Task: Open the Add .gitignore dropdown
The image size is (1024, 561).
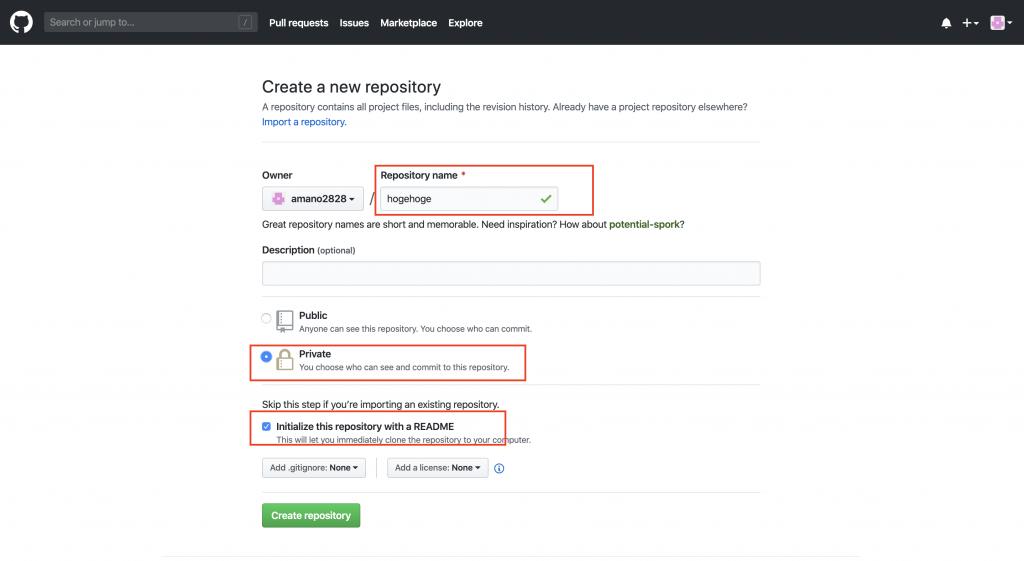Action: click(313, 468)
